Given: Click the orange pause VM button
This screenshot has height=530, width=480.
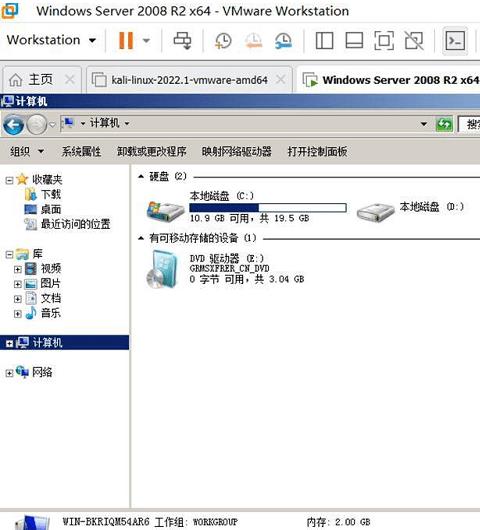Looking at the screenshot, I should [x=126, y=41].
